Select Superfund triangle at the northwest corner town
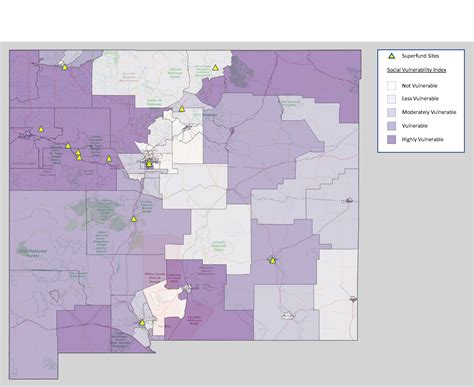 click(x=65, y=67)
